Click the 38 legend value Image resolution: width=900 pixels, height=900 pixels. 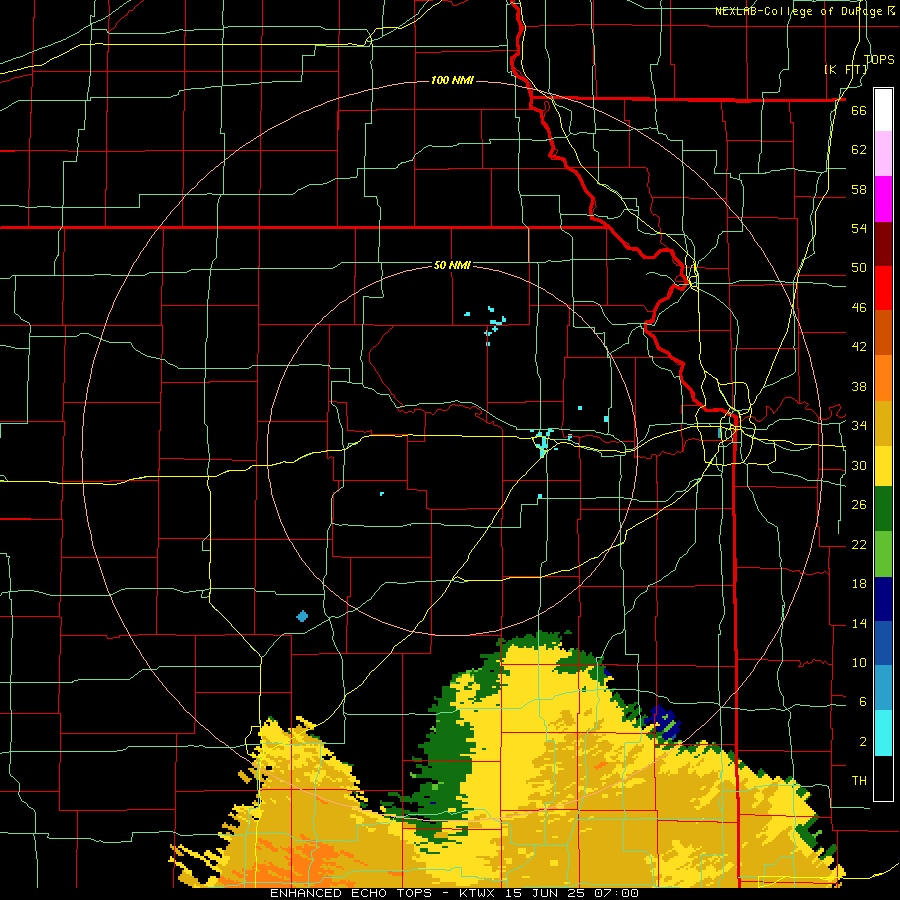click(x=859, y=386)
